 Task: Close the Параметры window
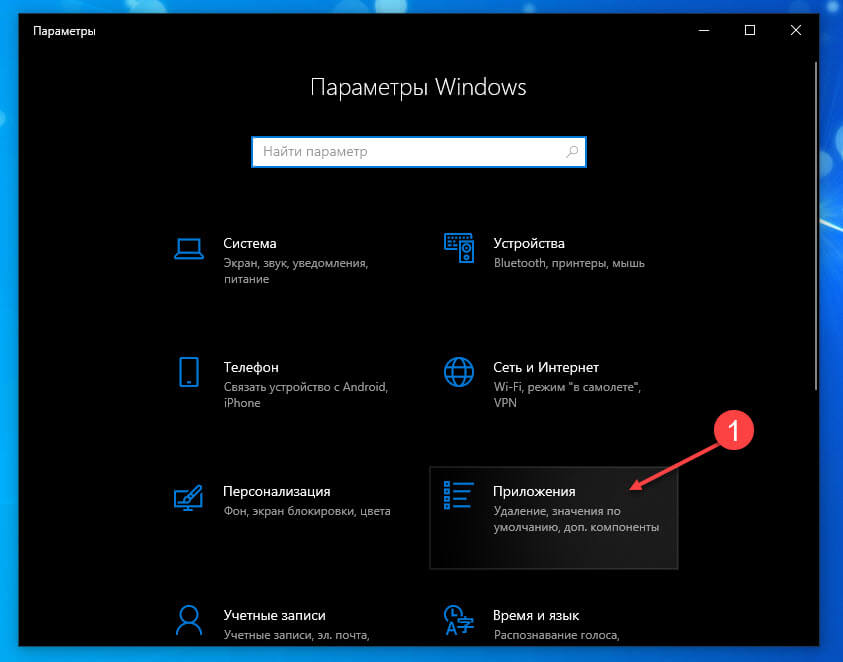[x=796, y=31]
